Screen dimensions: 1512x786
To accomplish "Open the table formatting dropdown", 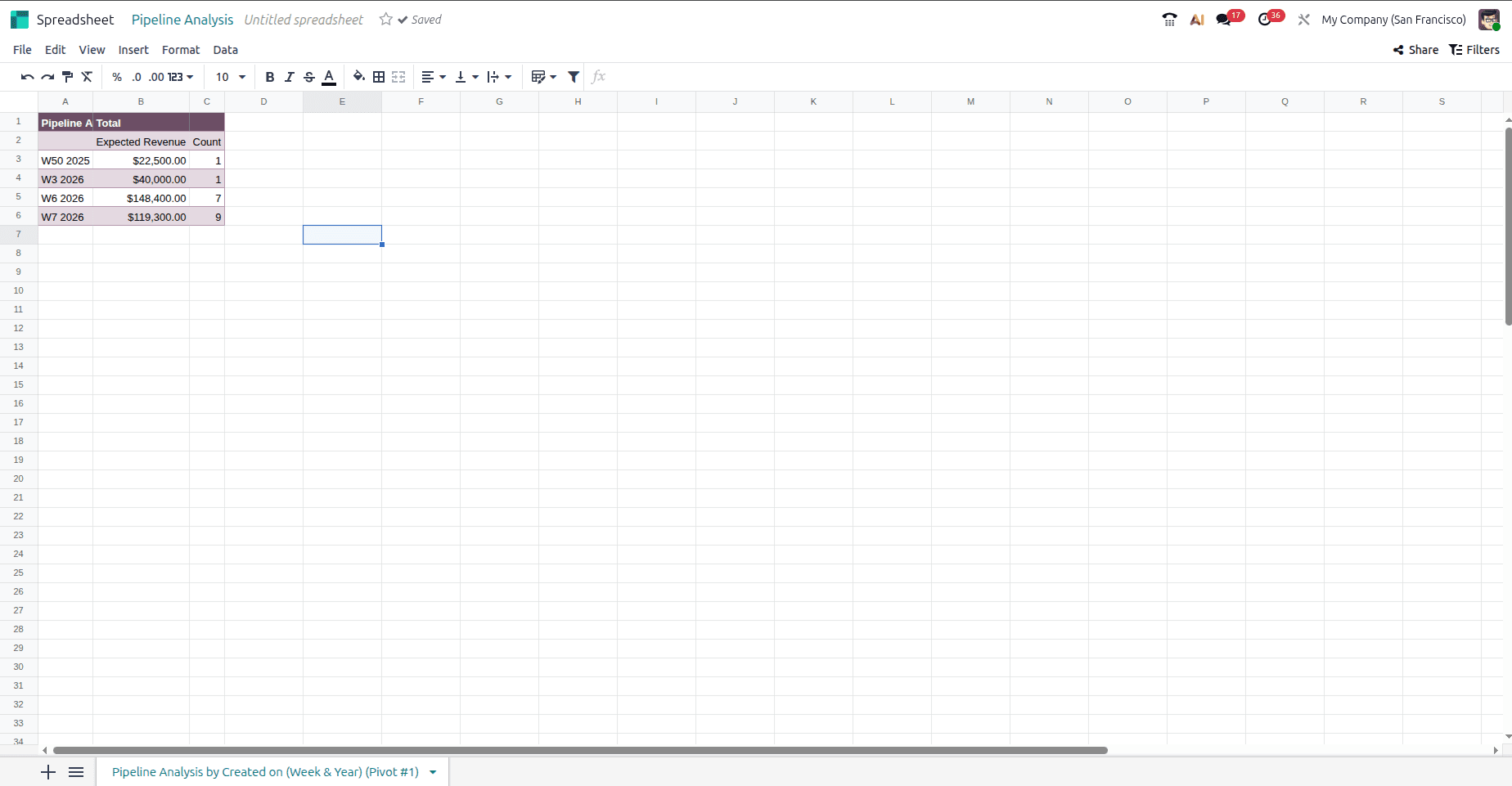I will [543, 77].
